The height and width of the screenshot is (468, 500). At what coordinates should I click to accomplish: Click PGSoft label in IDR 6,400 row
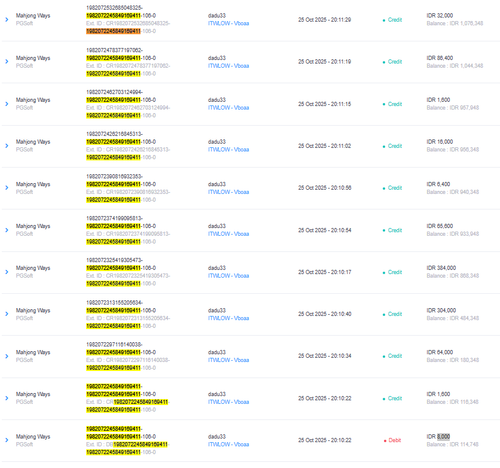coord(24,192)
